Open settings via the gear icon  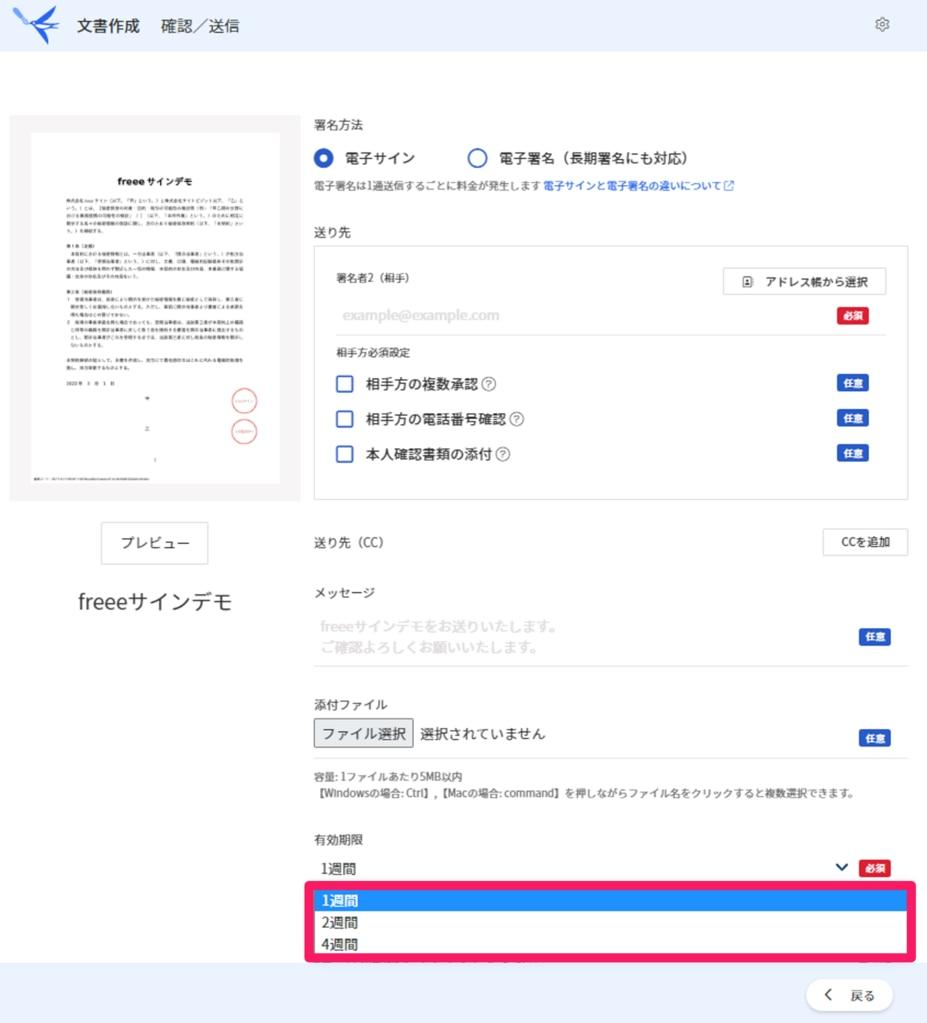coord(882,25)
